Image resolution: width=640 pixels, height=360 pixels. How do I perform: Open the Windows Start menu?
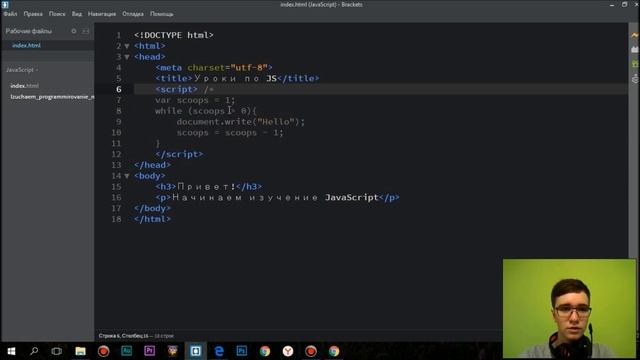[11, 351]
